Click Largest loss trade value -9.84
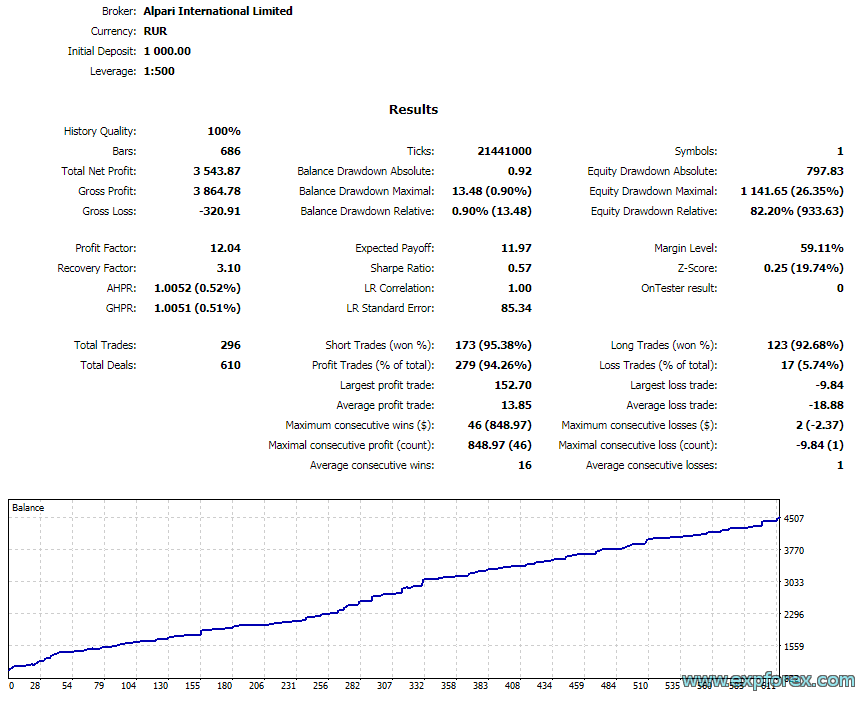868x701 pixels. [829, 385]
